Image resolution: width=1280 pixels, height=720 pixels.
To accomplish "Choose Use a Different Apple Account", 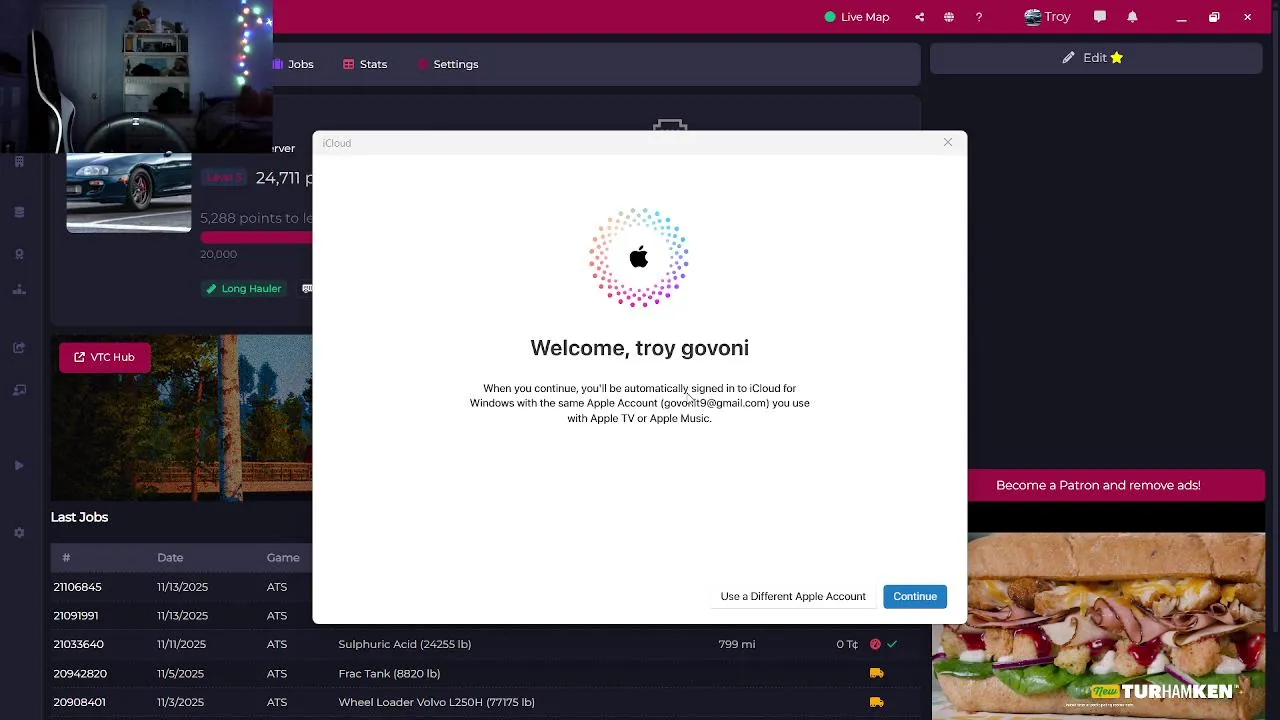I will pyautogui.click(x=793, y=596).
